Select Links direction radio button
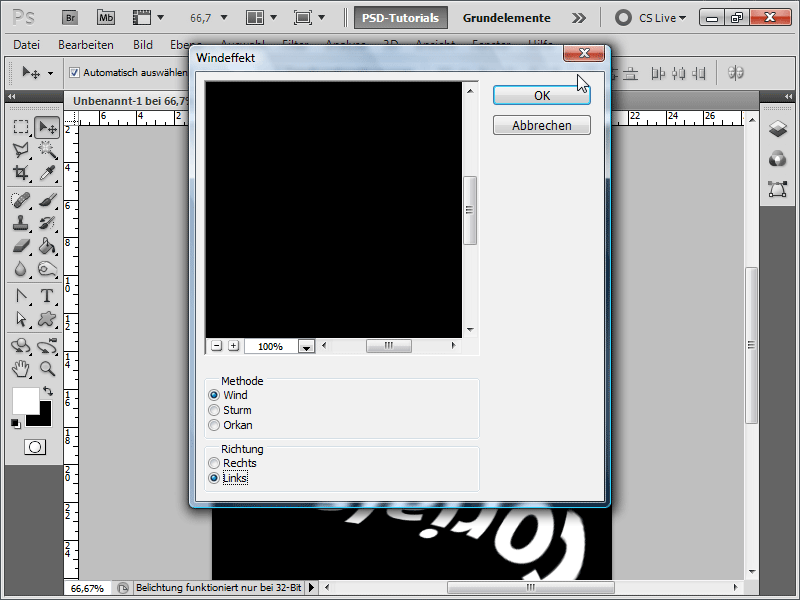The image size is (800, 600). point(214,478)
